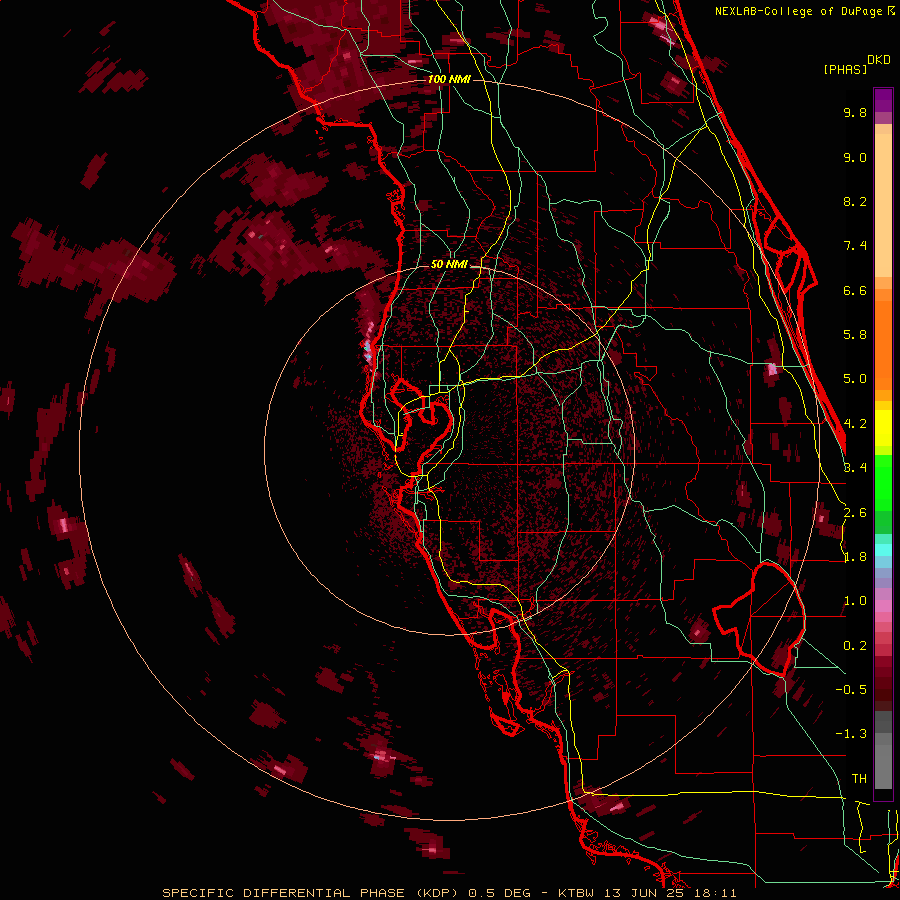900x900 pixels.
Task: Click the 4.2 legend value
Action: click(x=855, y=424)
